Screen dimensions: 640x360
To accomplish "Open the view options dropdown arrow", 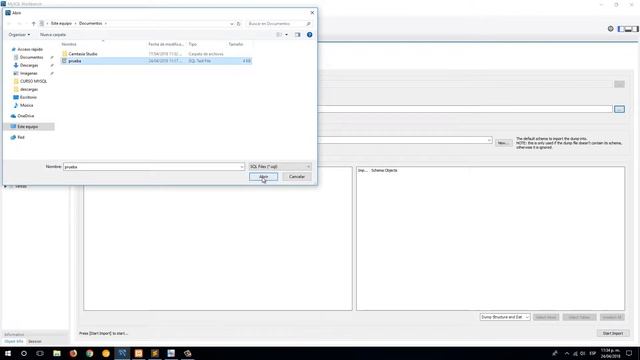I will pos(287,35).
